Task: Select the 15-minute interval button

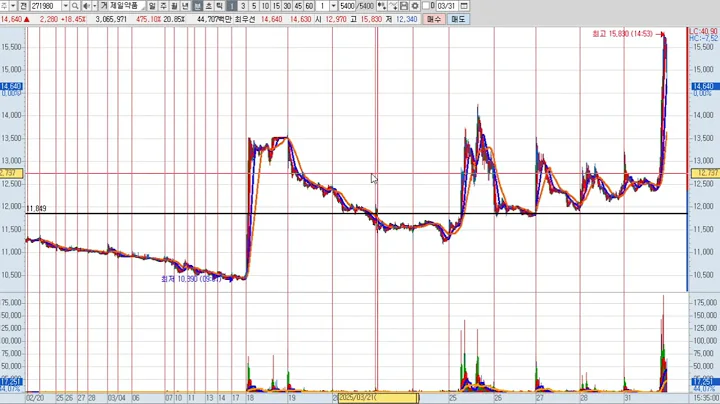Action: coord(276,6)
